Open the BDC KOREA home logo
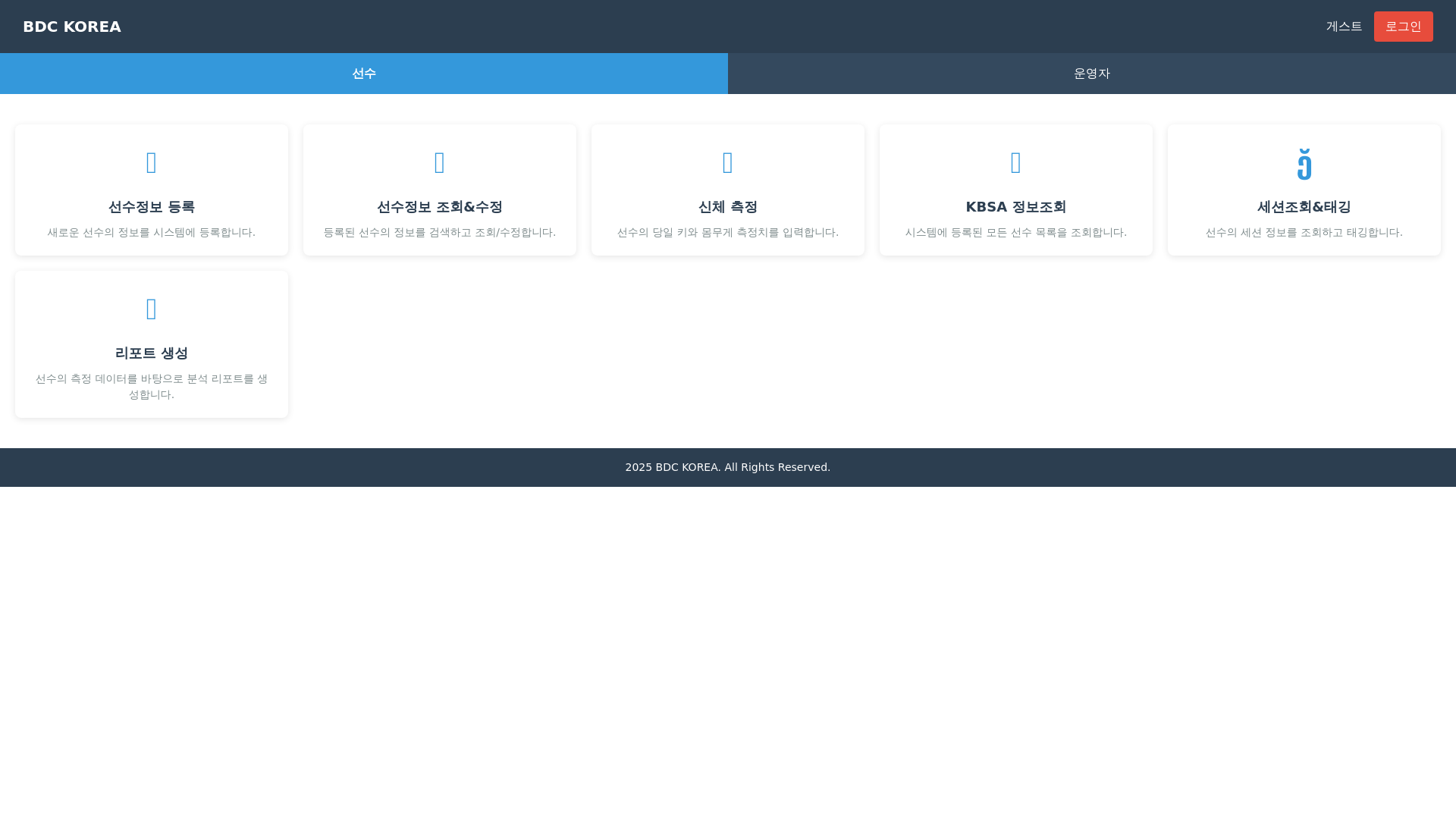The height and width of the screenshot is (819, 1456). [72, 27]
